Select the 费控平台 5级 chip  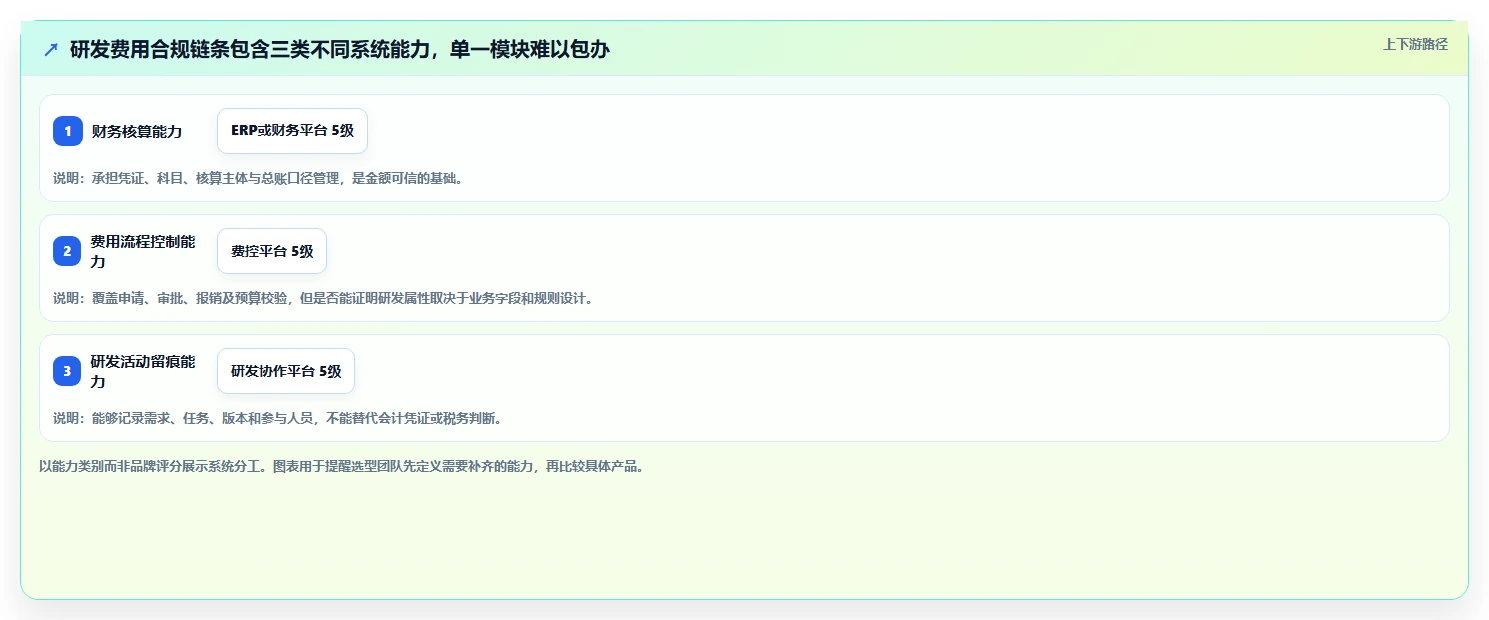click(x=272, y=251)
